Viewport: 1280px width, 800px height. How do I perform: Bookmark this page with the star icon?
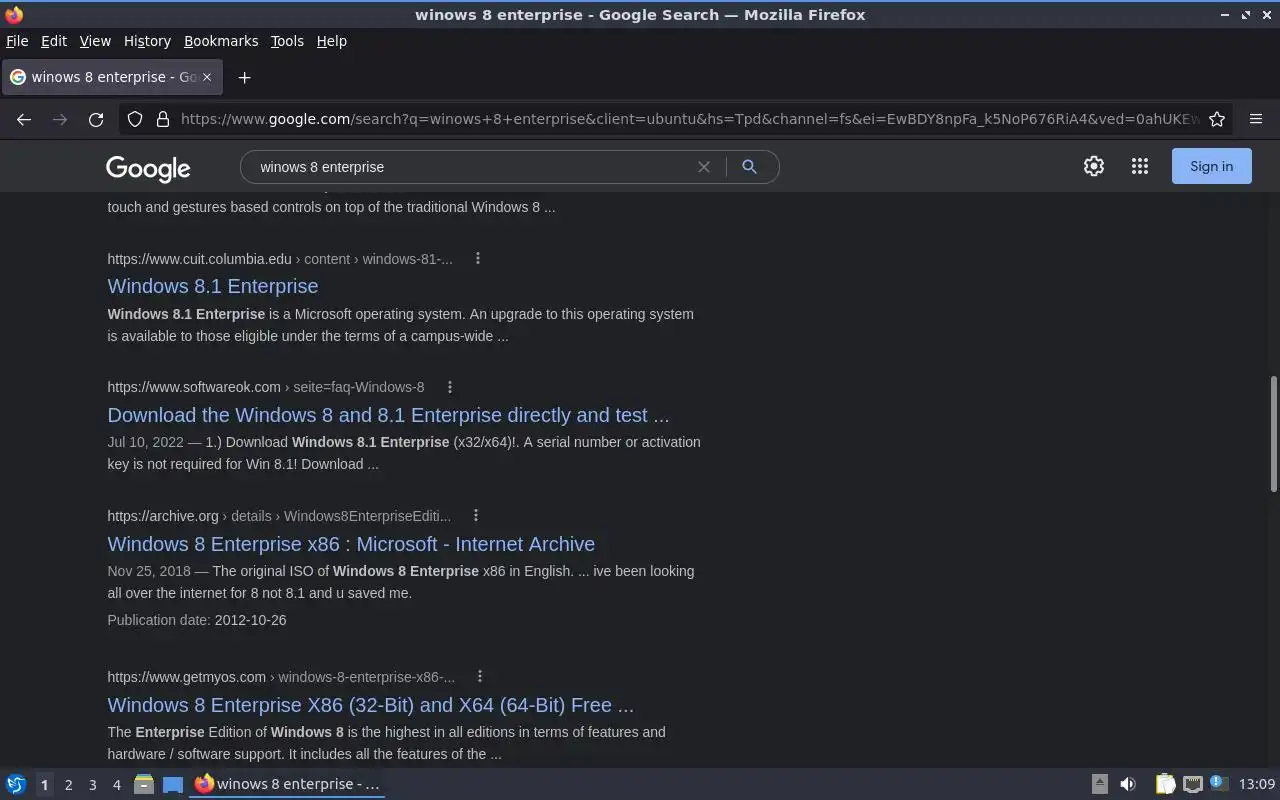coord(1217,119)
